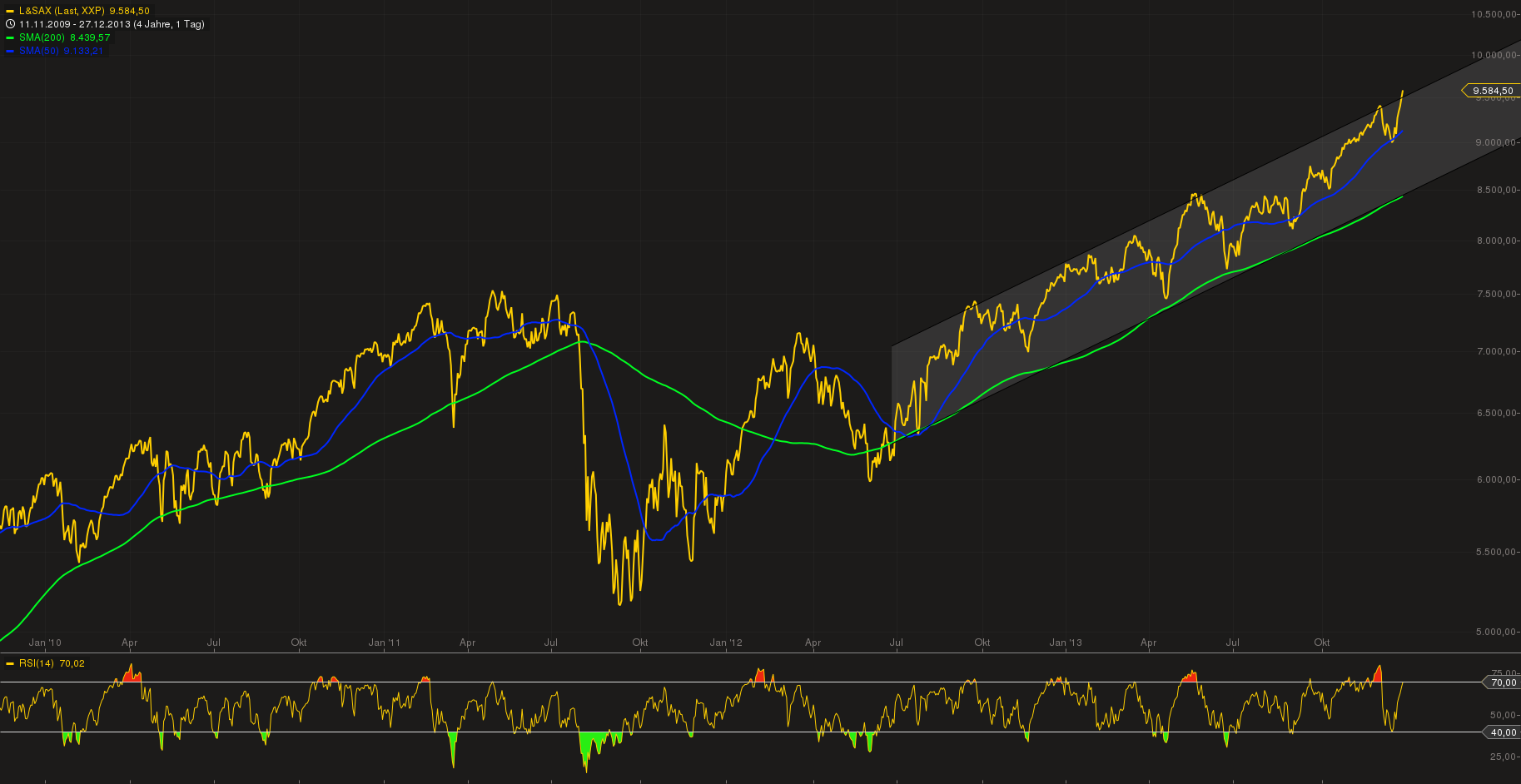Click the 9.000,00 price axis label
1521x784 pixels.
pyautogui.click(x=1496, y=141)
